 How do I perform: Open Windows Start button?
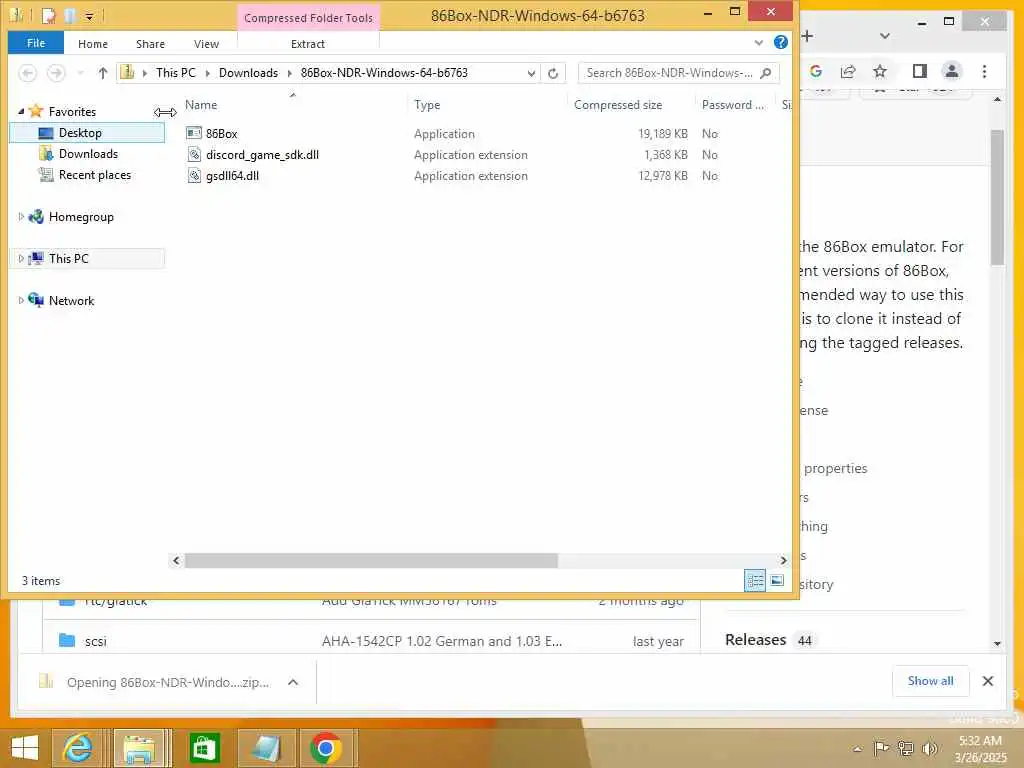click(x=25, y=748)
